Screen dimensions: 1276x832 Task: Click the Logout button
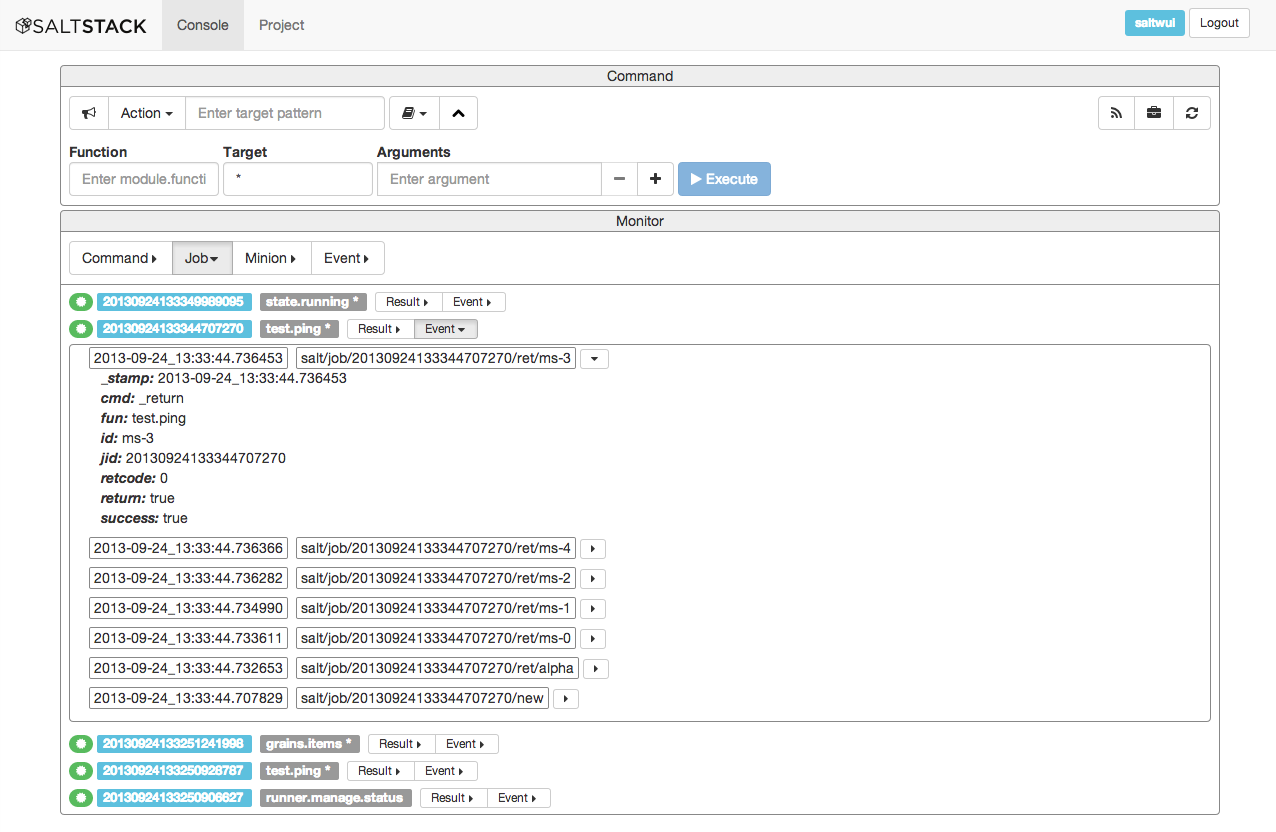(x=1218, y=22)
